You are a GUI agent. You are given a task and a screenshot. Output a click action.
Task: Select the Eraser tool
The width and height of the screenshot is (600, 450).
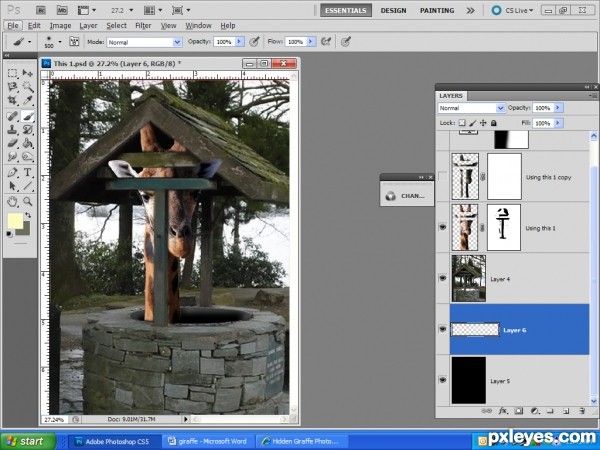[13, 143]
